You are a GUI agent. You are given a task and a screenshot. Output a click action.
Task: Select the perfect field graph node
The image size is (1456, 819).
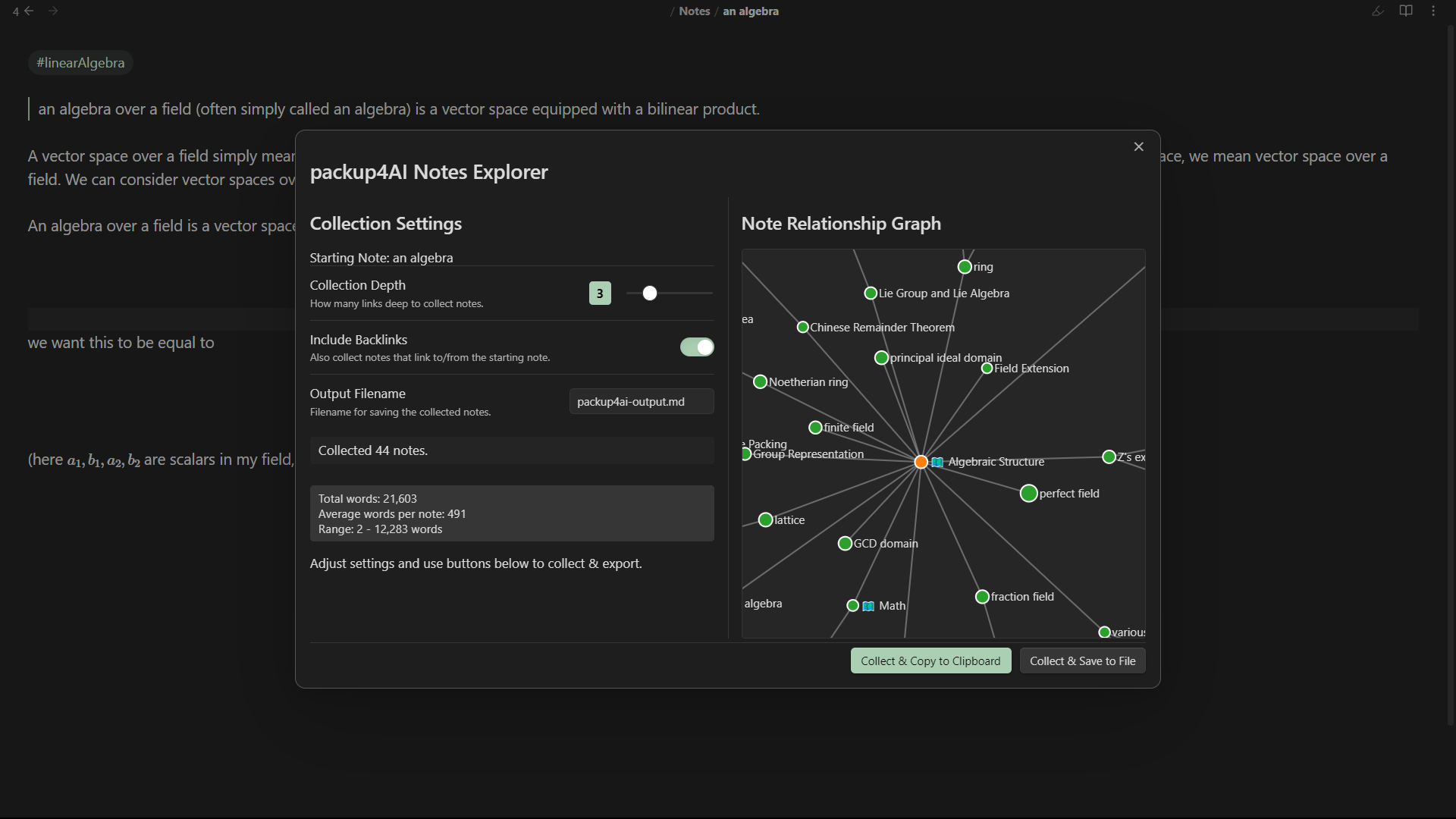[x=1028, y=494]
